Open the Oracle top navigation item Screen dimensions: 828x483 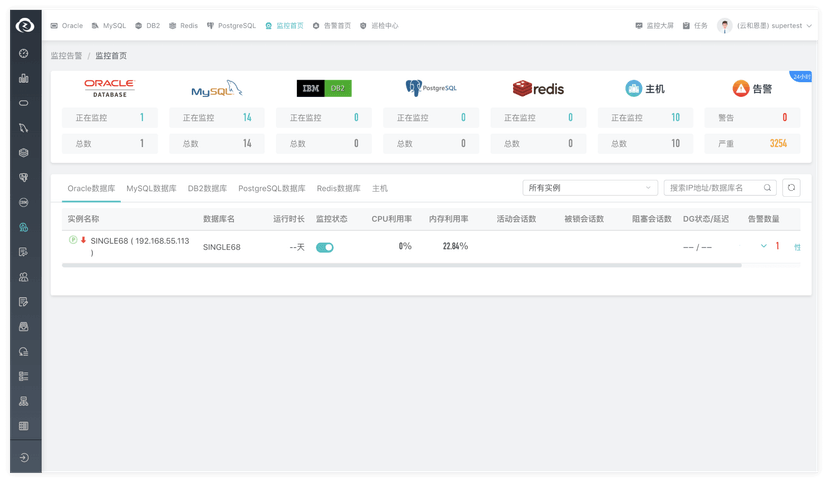click(x=67, y=25)
